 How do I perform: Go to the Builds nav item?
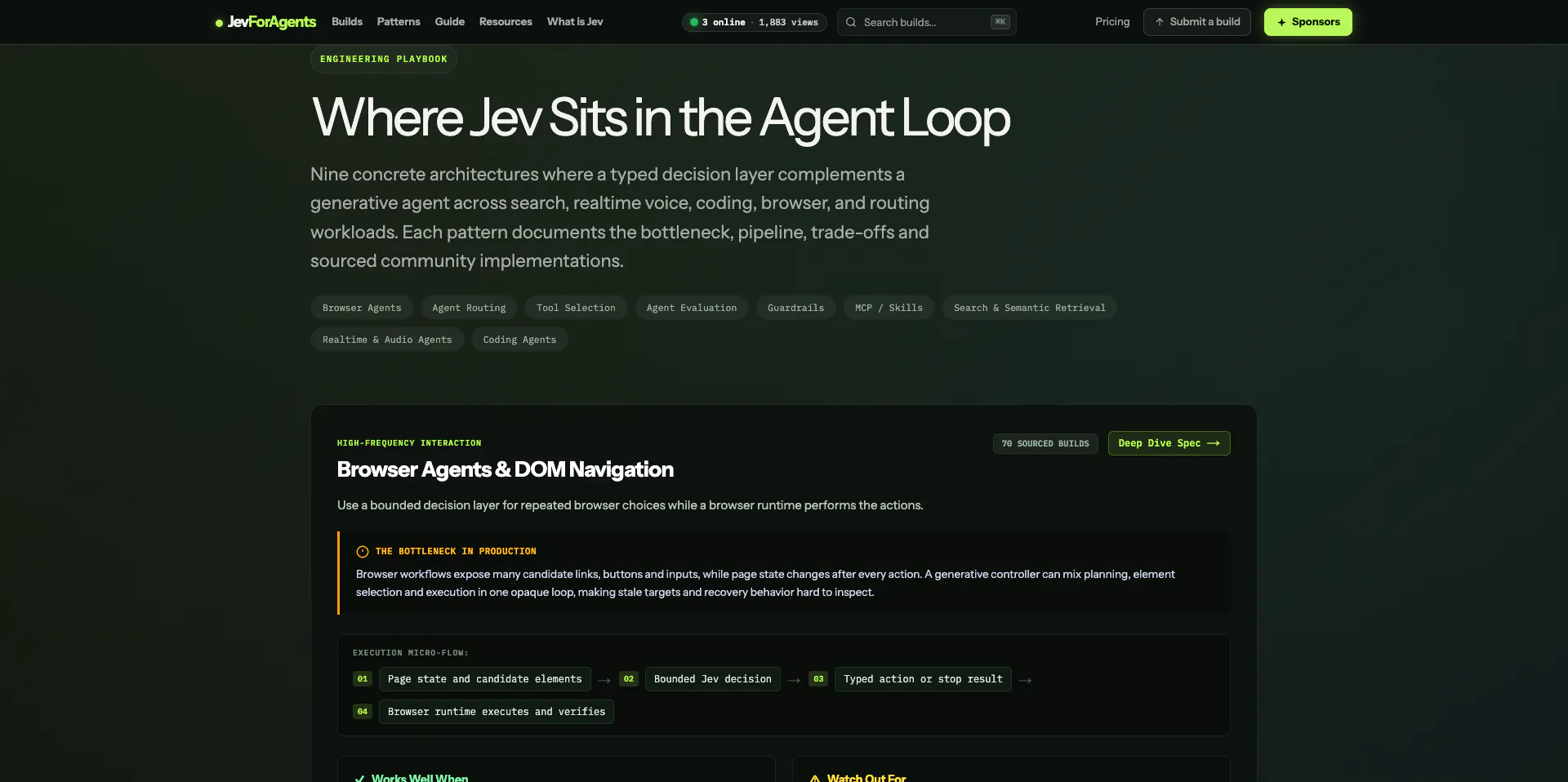[347, 22]
